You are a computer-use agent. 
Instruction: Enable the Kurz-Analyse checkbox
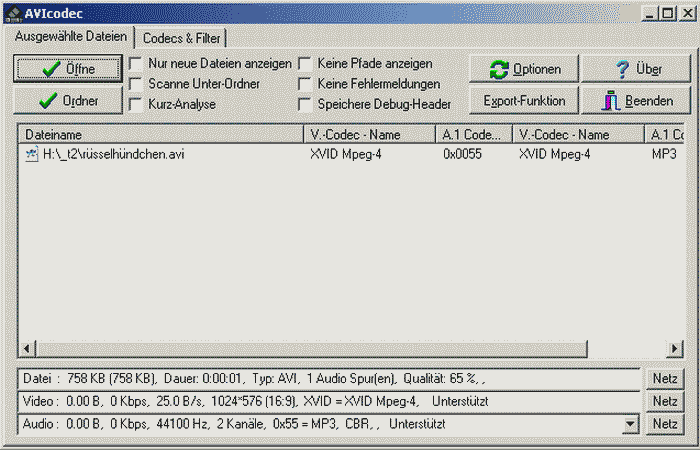135,104
